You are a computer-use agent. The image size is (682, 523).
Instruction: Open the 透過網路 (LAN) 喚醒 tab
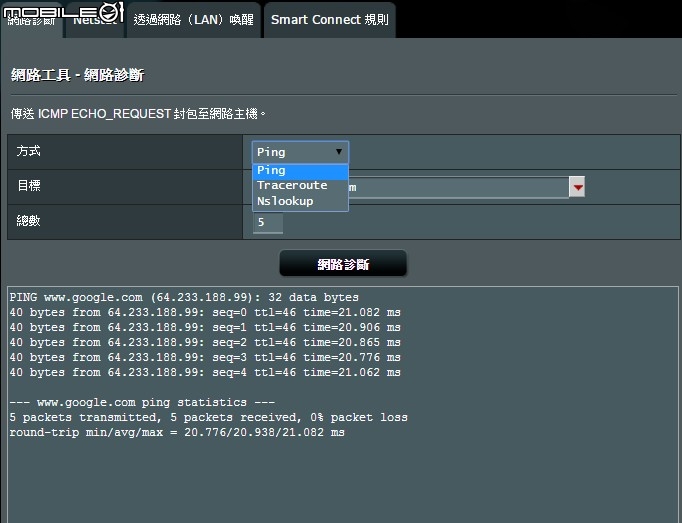tap(194, 20)
